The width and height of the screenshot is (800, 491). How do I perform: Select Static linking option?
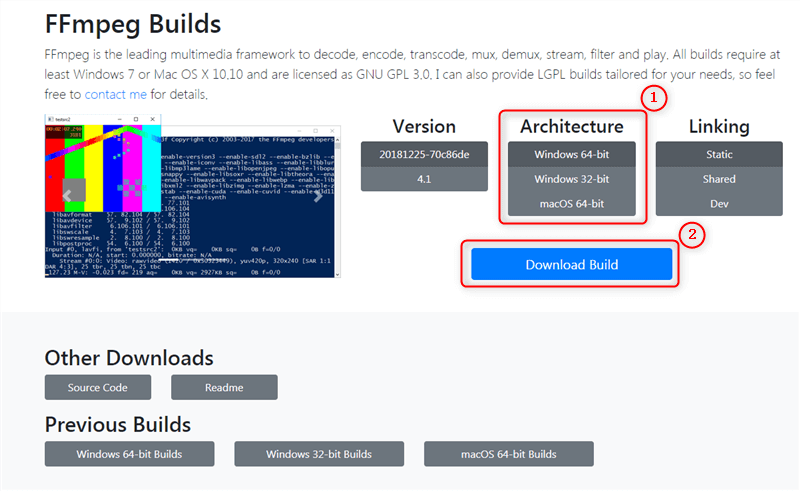point(718,155)
